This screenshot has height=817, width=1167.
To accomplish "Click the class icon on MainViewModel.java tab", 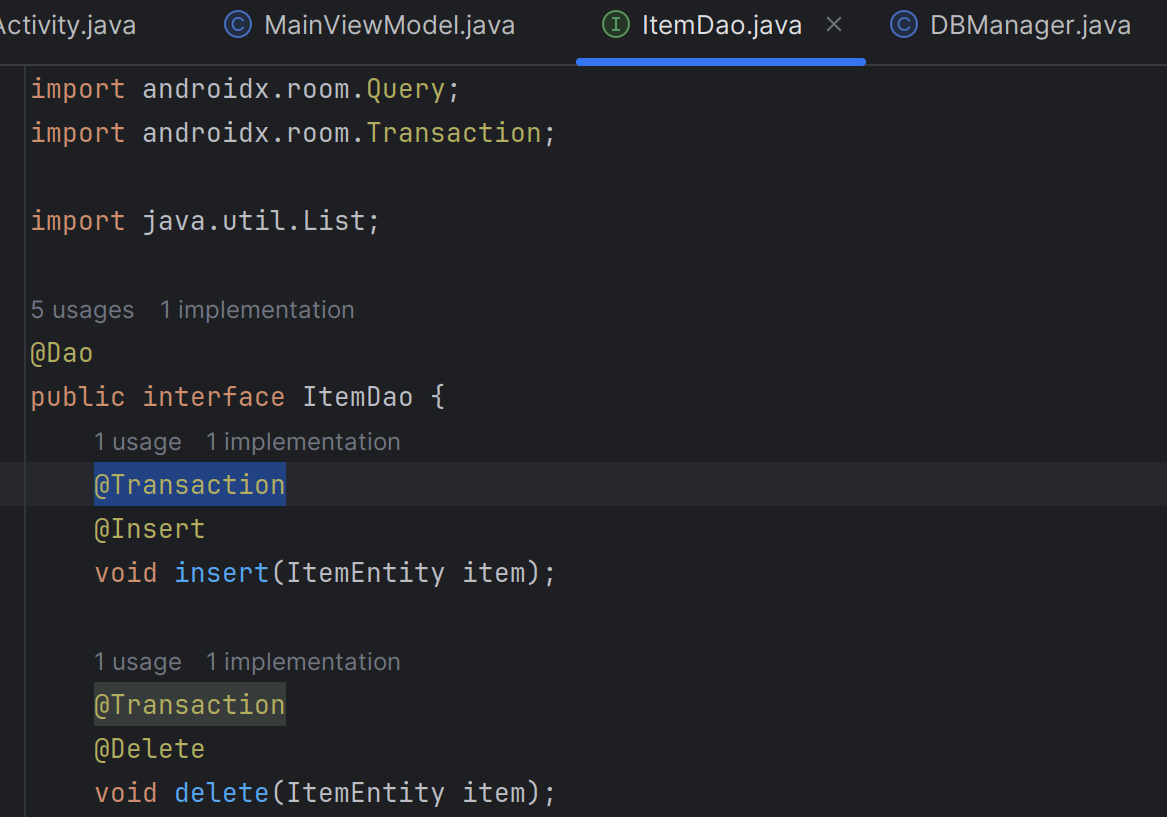I will (238, 25).
